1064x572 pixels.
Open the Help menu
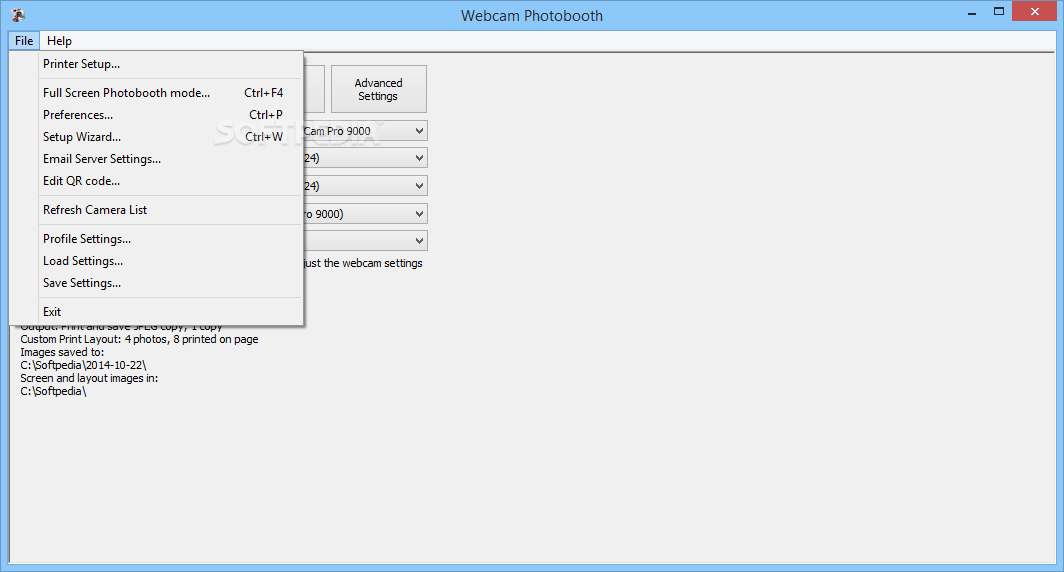pyautogui.click(x=59, y=41)
